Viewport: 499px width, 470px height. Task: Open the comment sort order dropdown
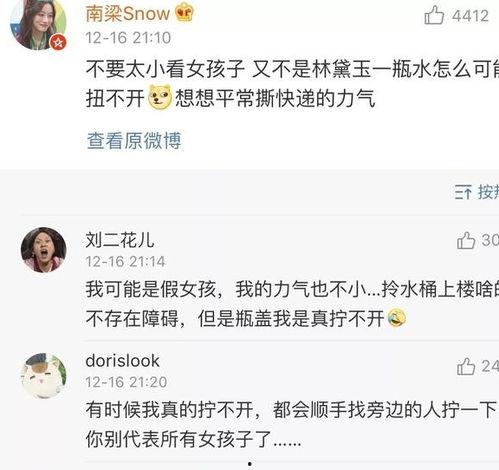tap(477, 192)
